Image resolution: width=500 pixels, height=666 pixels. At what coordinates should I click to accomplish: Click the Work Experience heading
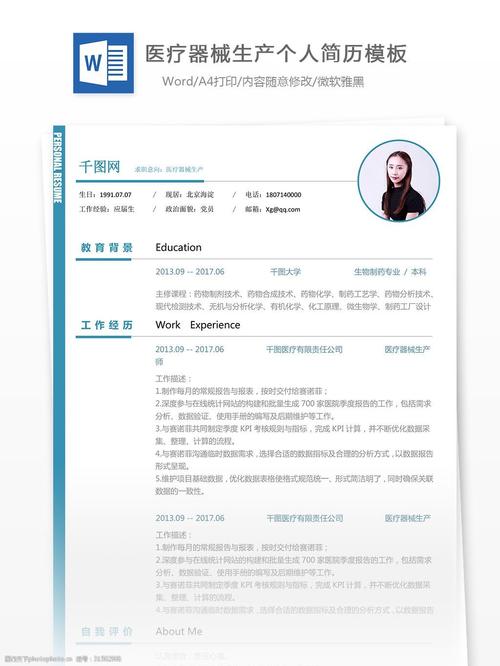click(198, 325)
